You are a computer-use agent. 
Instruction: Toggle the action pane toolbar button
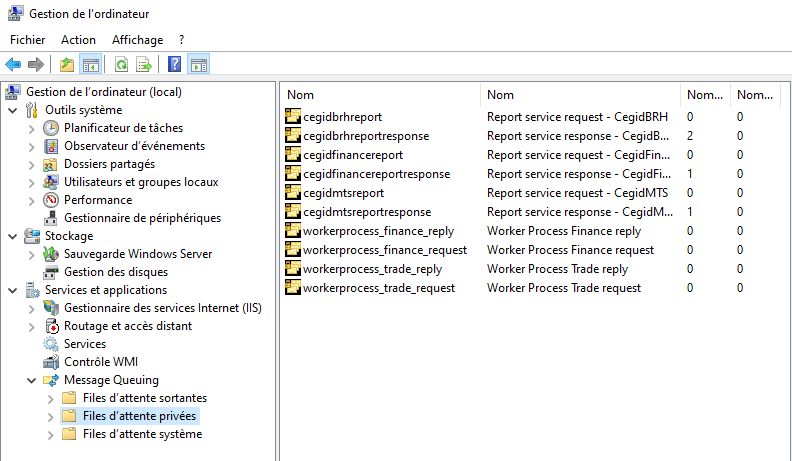198,65
